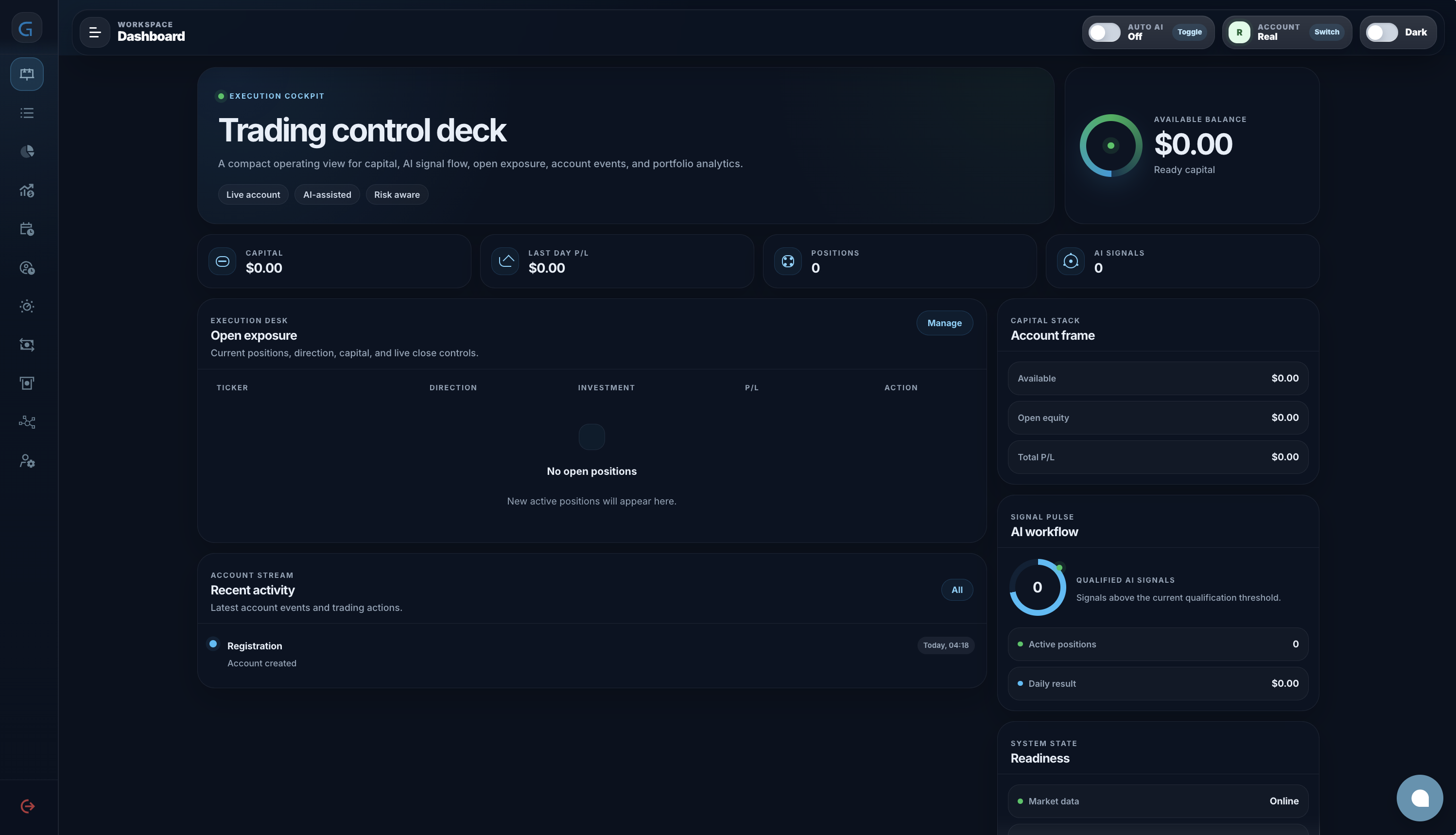Viewport: 1456px width, 835px height.
Task: Open the calendar with clock sidebar icon
Action: point(27,229)
